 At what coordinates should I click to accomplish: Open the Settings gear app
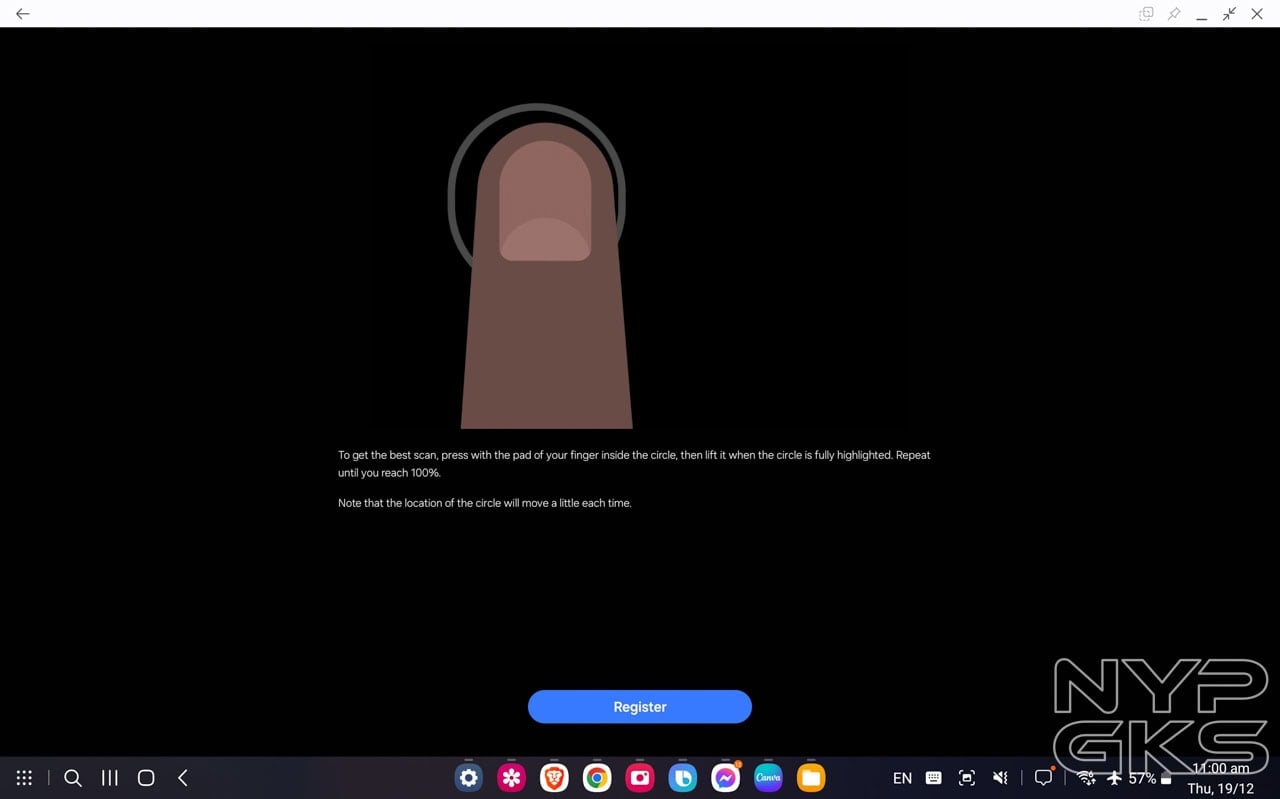click(468, 778)
